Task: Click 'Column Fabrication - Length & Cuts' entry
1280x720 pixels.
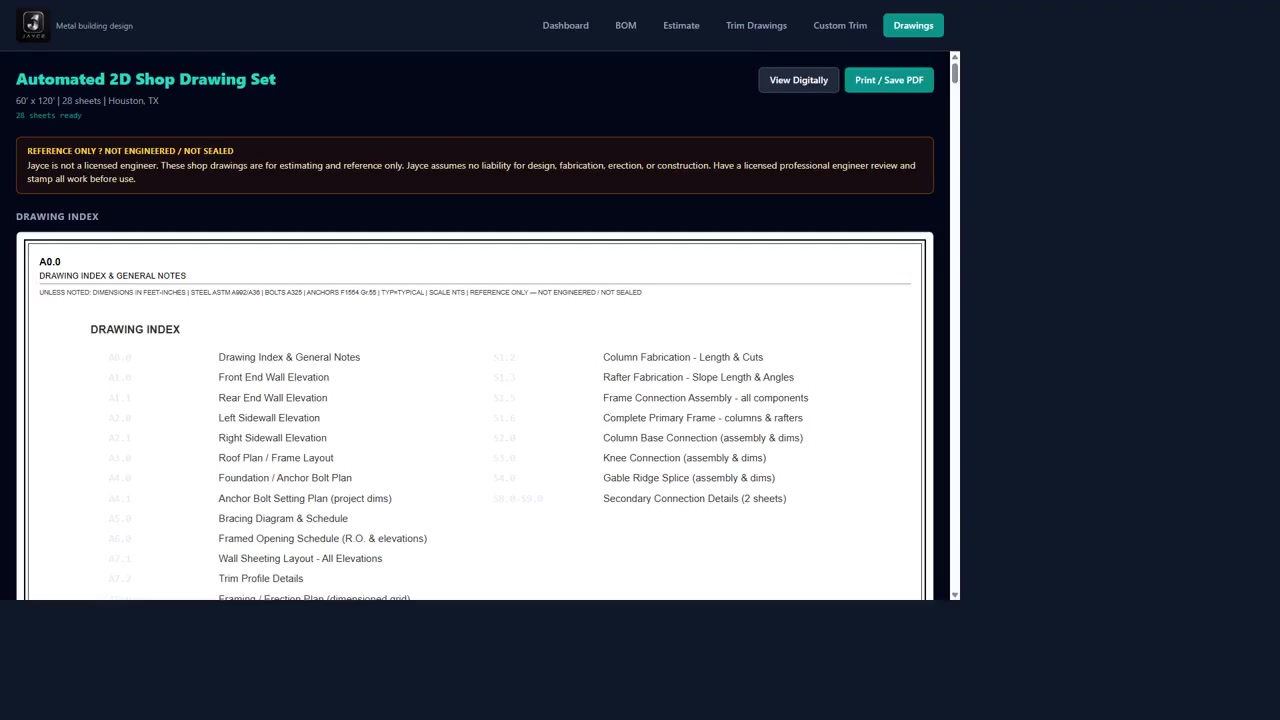Action: click(x=683, y=357)
